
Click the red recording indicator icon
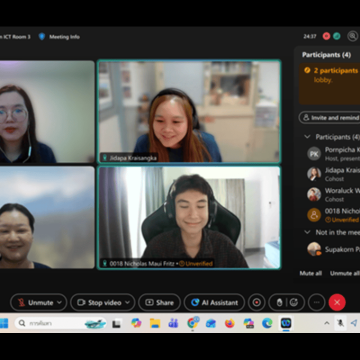tap(326, 36)
